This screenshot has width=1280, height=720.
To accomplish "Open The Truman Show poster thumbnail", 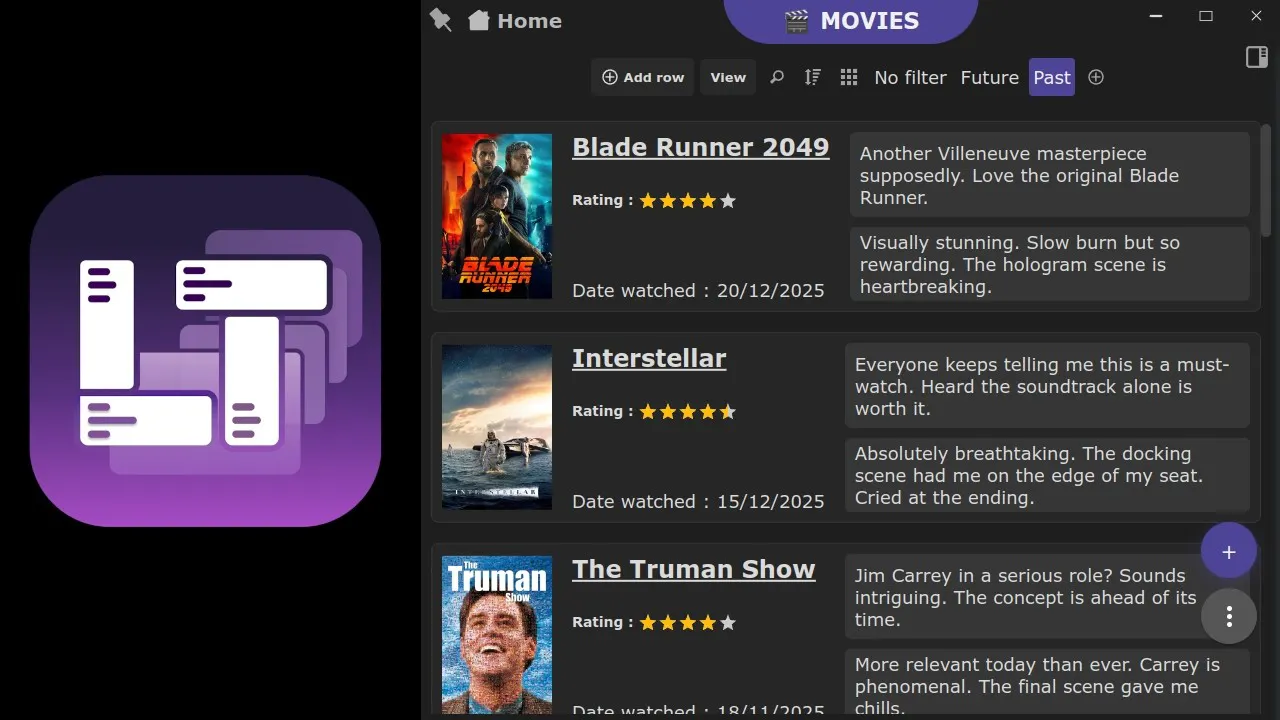I will (497, 634).
